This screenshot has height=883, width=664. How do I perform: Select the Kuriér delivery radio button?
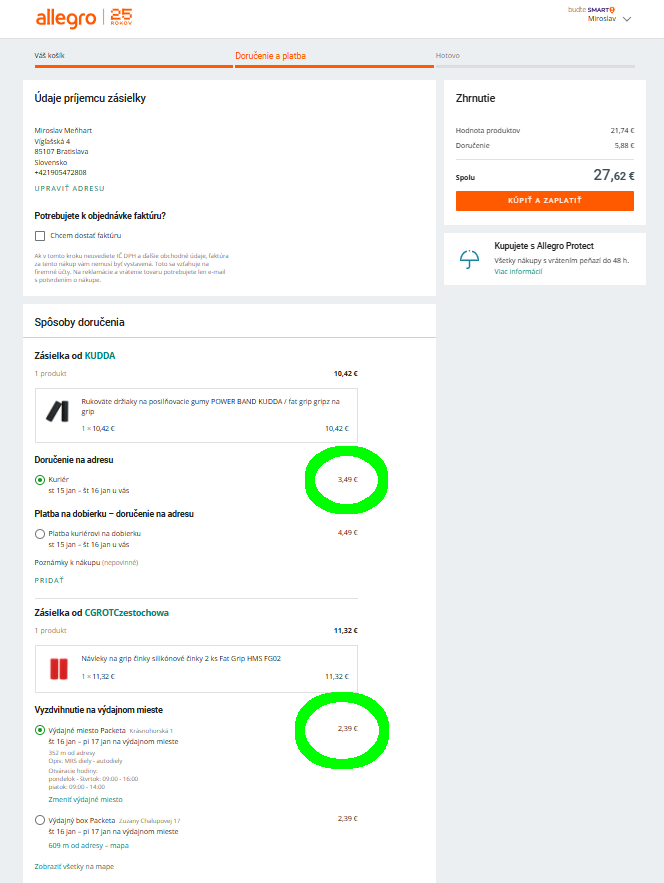click(x=40, y=480)
